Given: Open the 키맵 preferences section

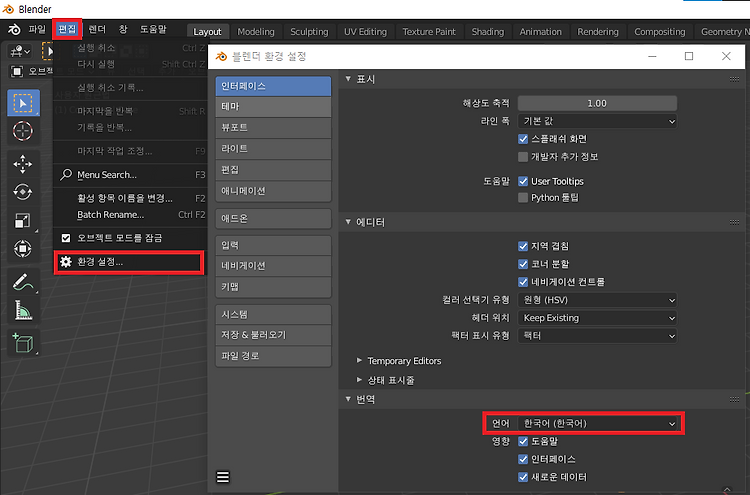Looking at the screenshot, I should pyautogui.click(x=273, y=287).
